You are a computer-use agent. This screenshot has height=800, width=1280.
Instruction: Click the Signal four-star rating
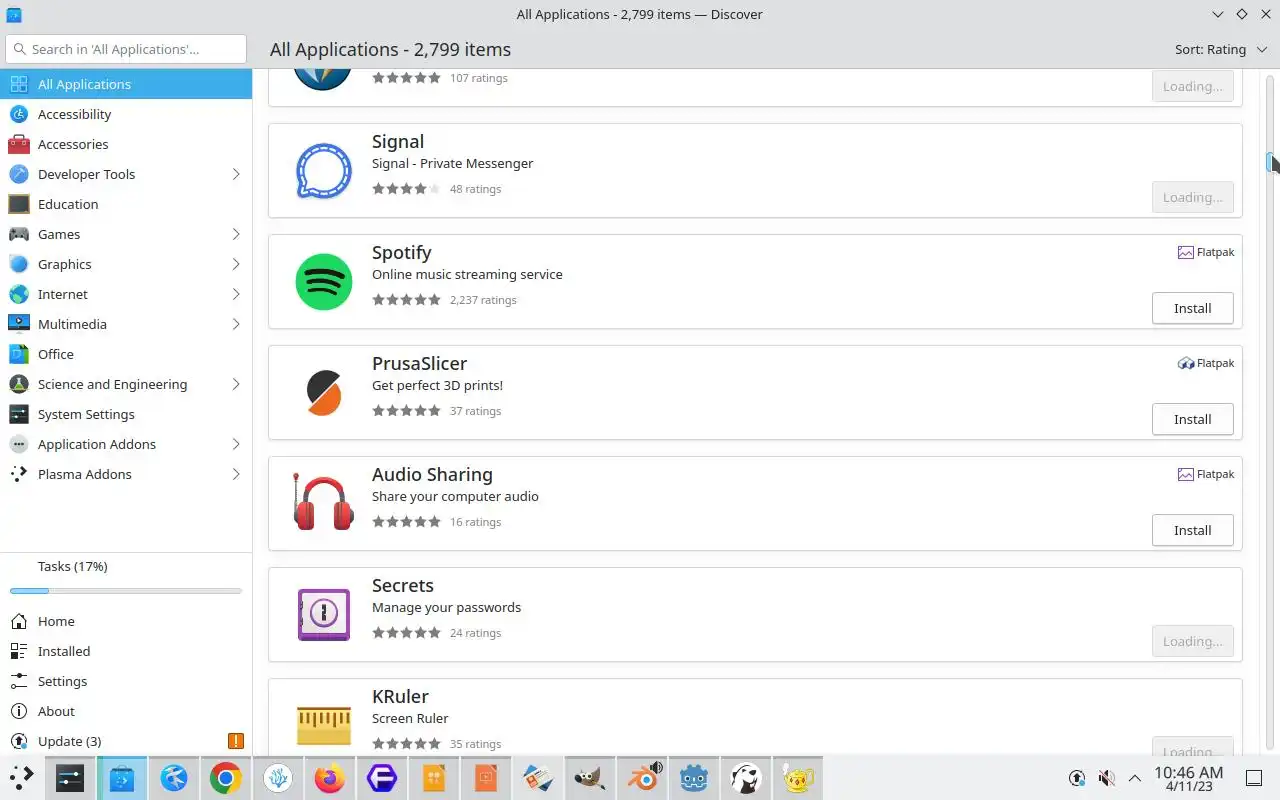pos(406,189)
